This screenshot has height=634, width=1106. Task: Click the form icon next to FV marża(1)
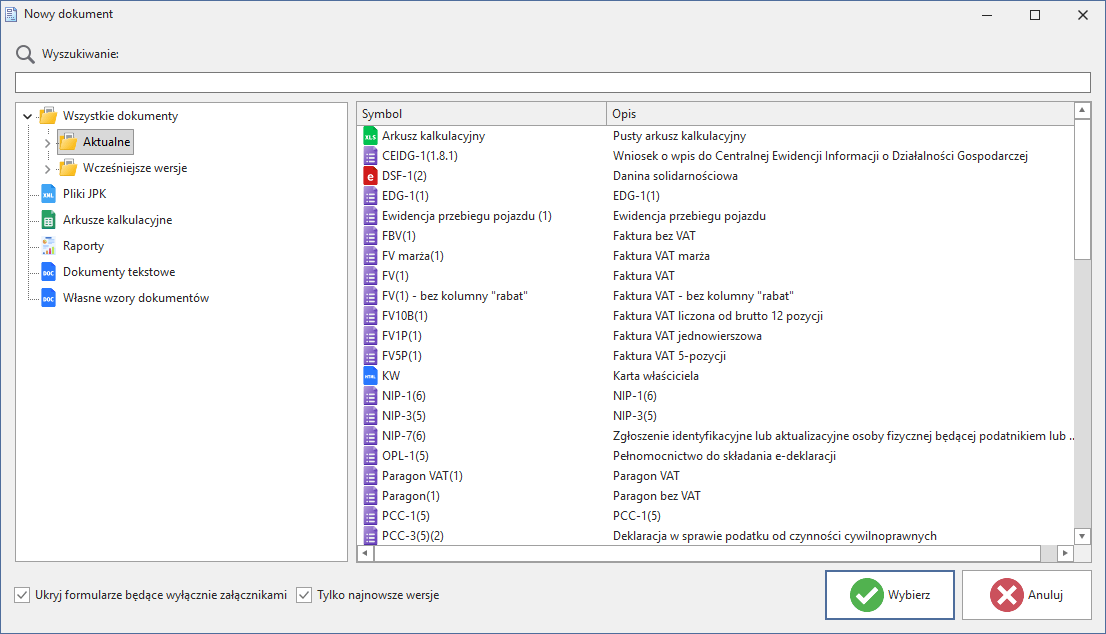pyautogui.click(x=370, y=256)
